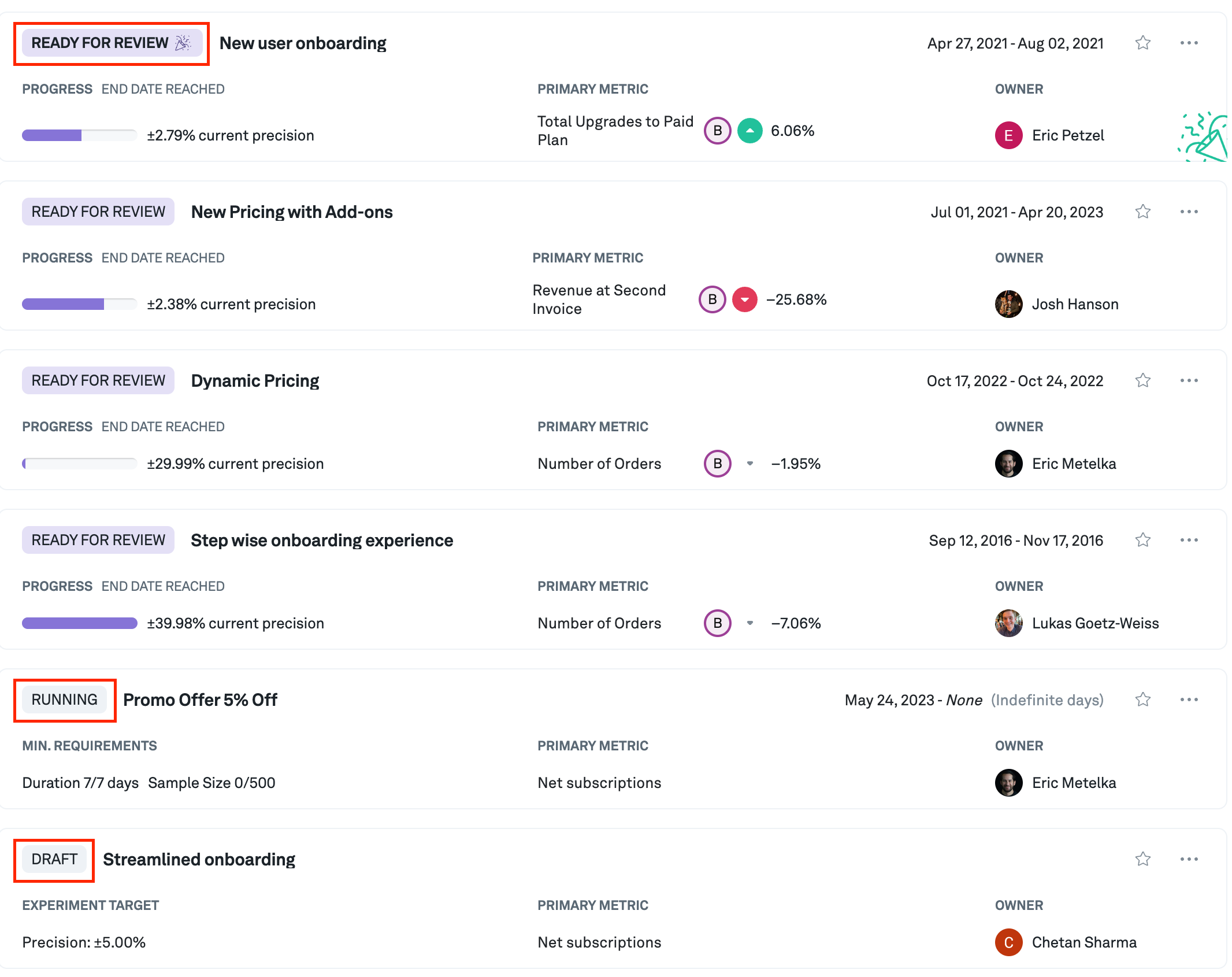Expand ellipsis menu for Step wise onboarding experience
Screen dimensions: 1232x977
1189,541
